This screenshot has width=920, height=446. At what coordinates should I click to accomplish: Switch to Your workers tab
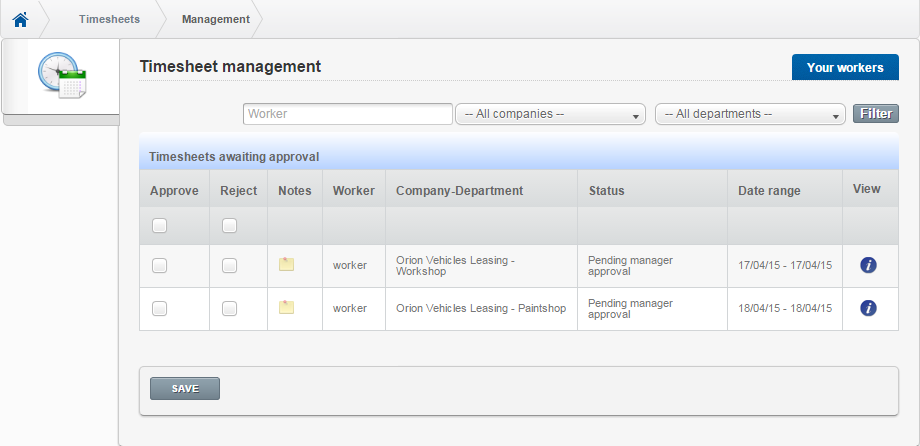(x=845, y=67)
